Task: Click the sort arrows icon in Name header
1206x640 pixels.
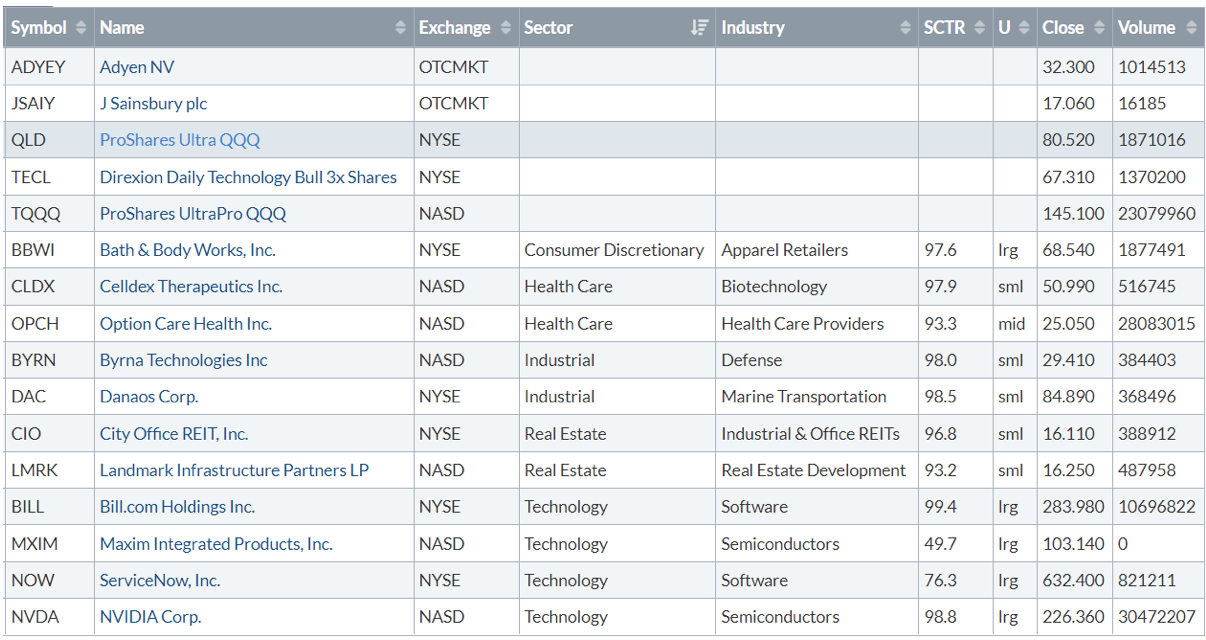Action: [401, 28]
